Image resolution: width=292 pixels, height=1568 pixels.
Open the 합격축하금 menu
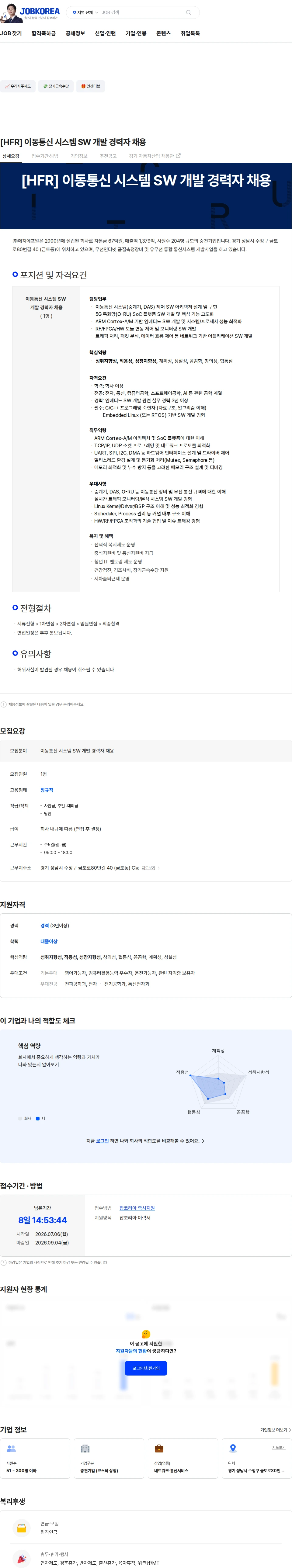pyautogui.click(x=44, y=33)
